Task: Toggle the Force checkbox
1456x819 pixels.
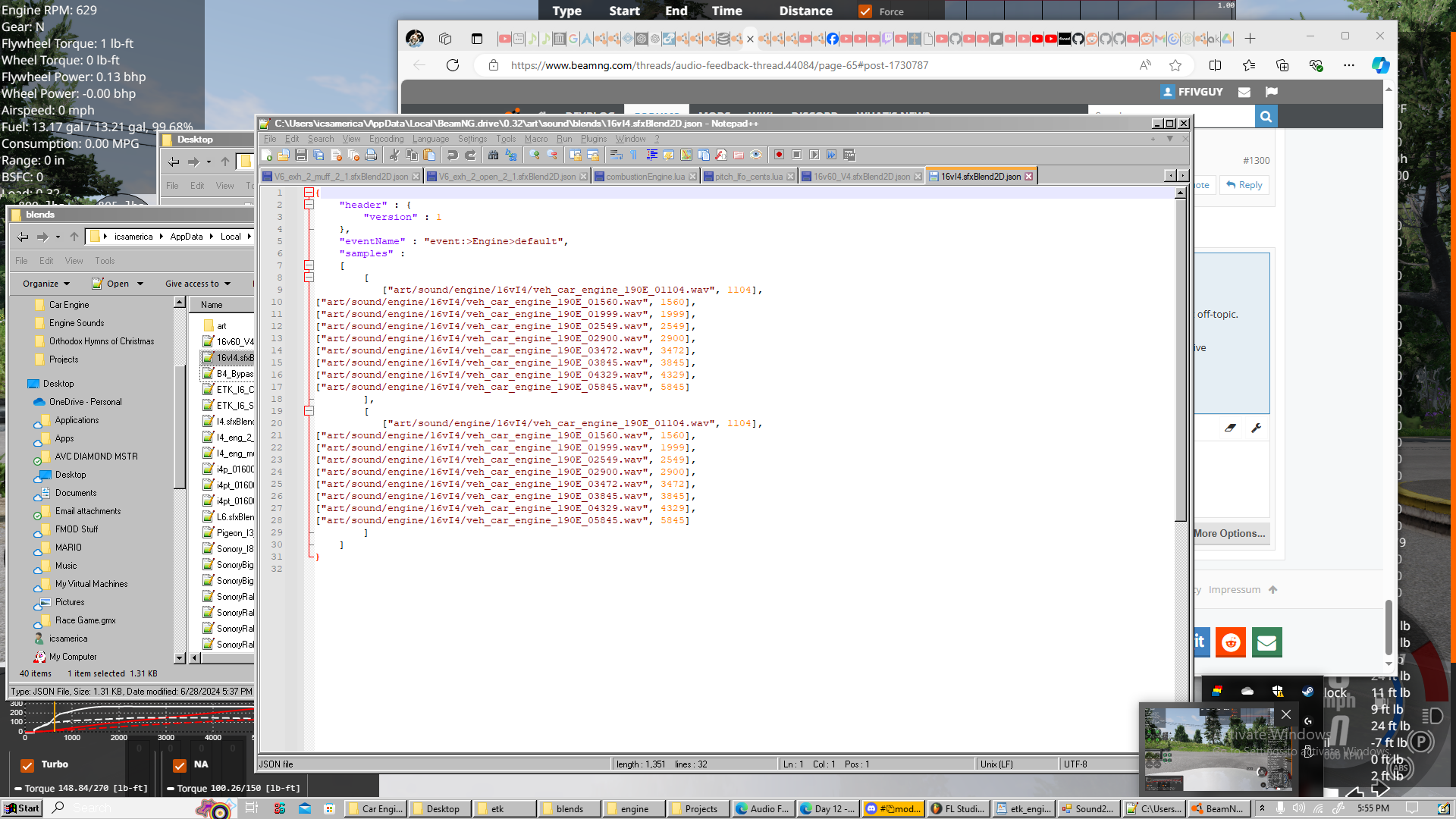Action: 865,11
